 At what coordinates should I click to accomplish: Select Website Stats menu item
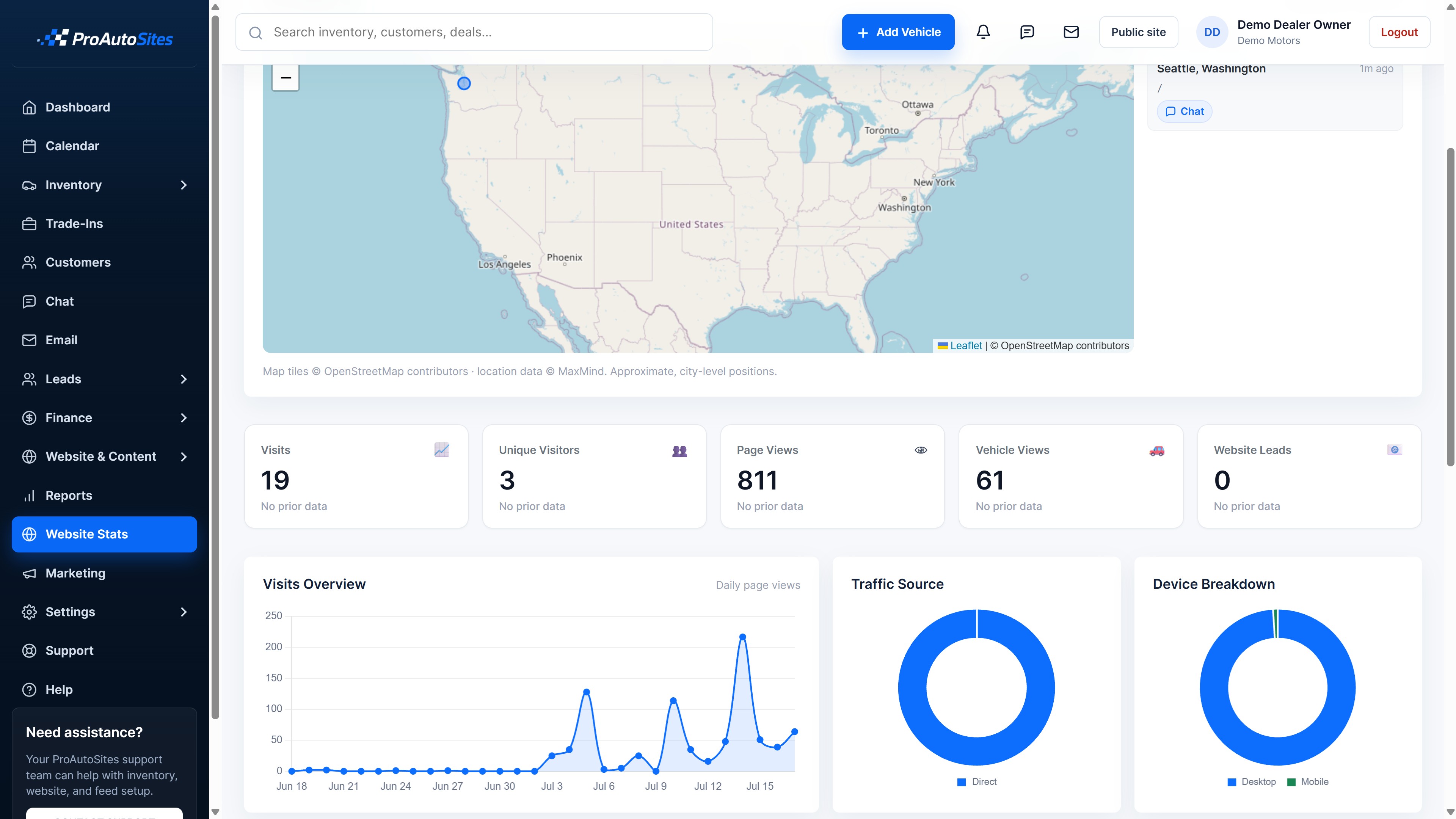(x=104, y=534)
